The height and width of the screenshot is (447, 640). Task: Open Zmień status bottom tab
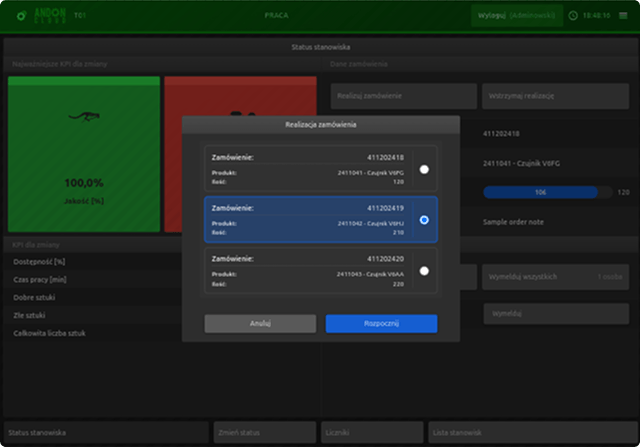click(264, 432)
